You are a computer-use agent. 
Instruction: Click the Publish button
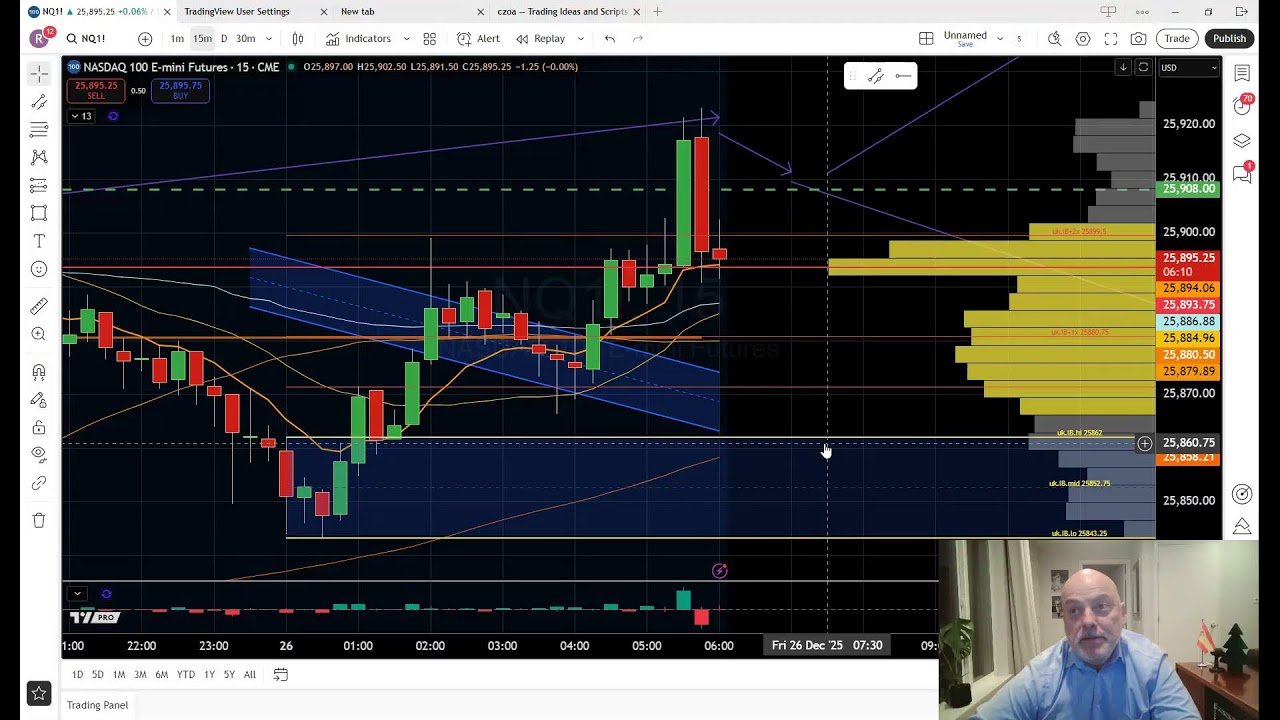click(x=1229, y=39)
